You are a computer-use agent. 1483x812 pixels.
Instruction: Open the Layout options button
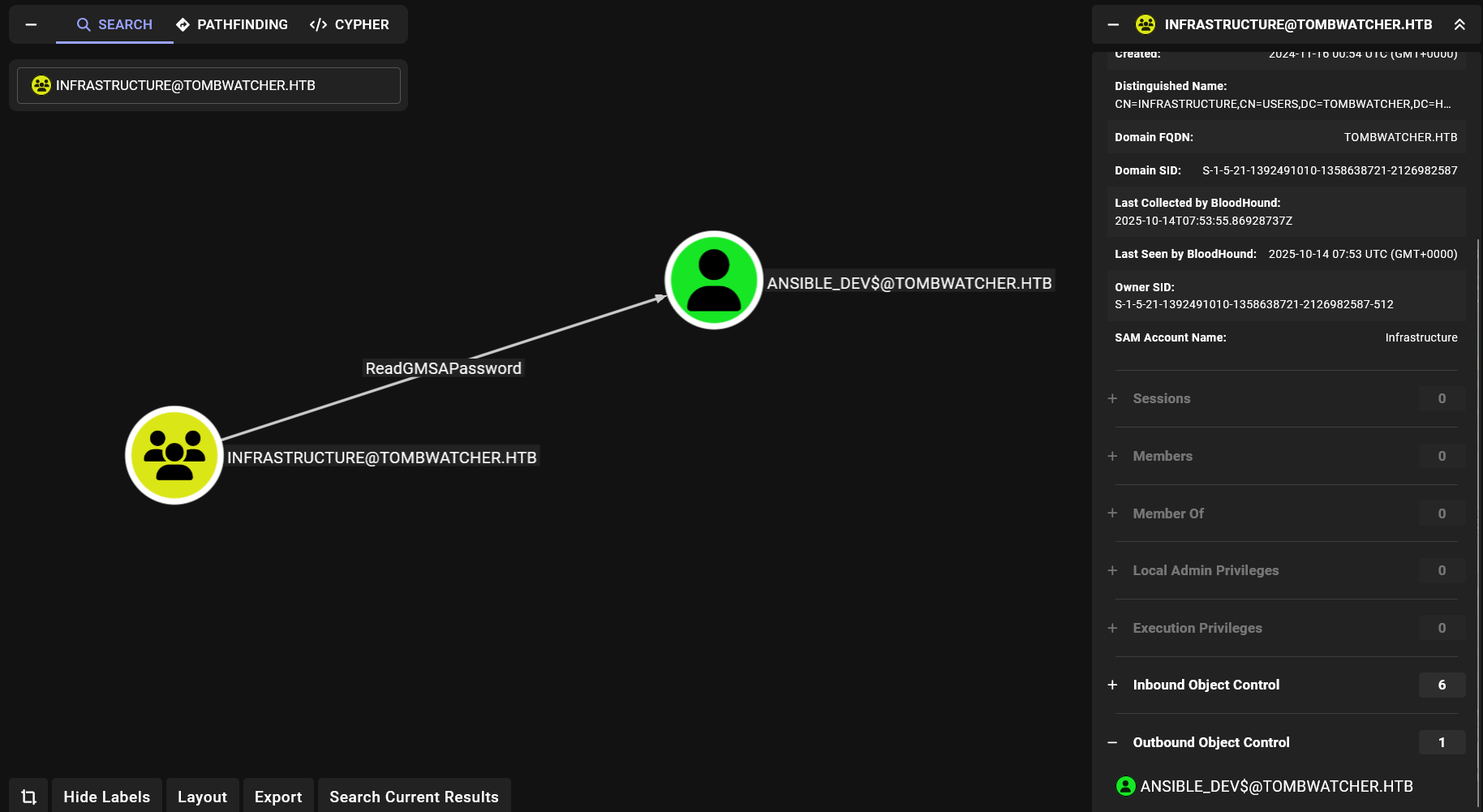(202, 797)
